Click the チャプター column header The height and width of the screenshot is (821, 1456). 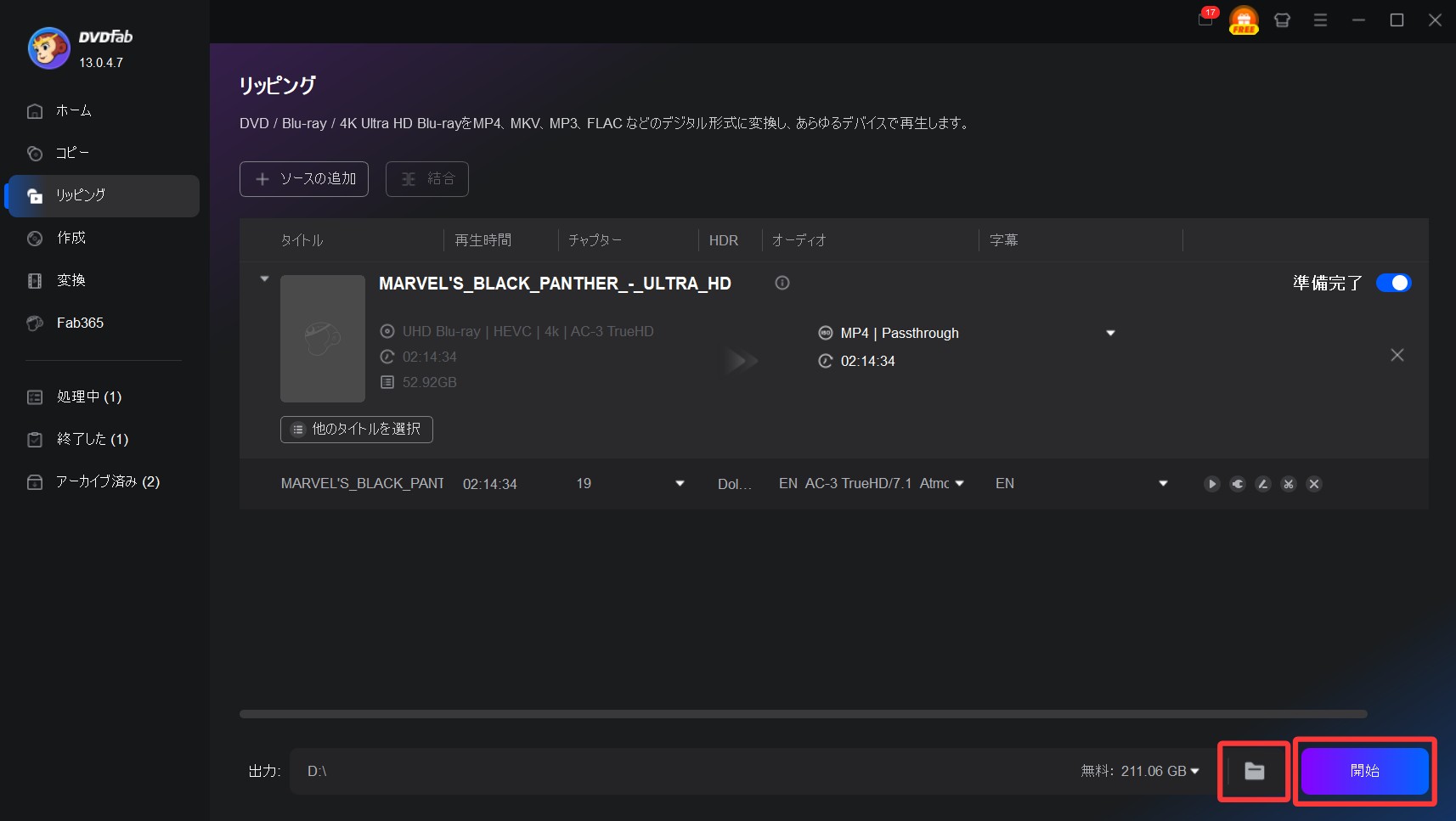[595, 240]
